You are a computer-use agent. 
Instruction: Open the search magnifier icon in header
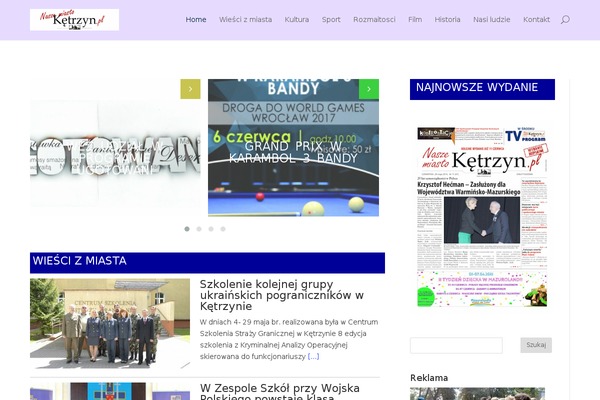click(x=565, y=20)
